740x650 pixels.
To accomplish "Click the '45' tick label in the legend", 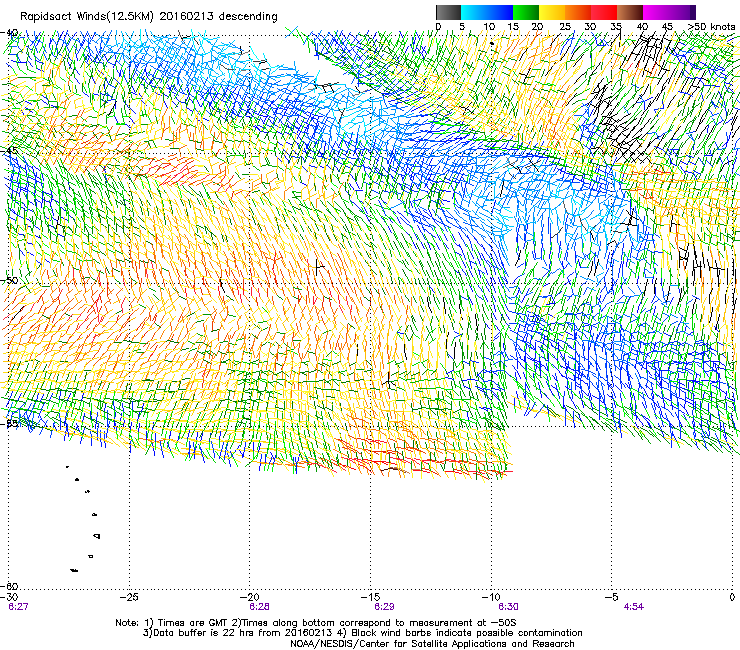I will point(667,27).
